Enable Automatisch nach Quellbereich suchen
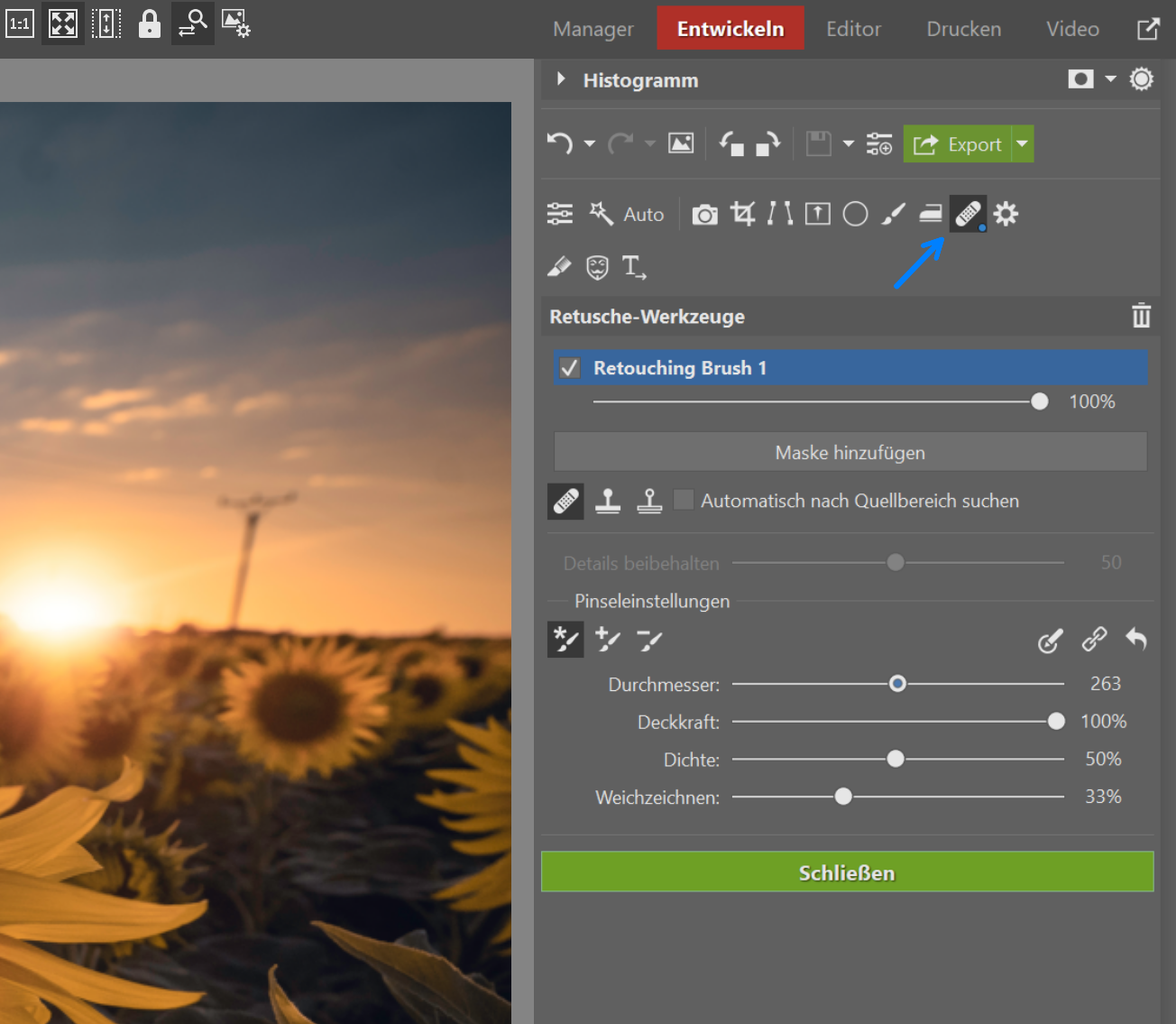Image resolution: width=1176 pixels, height=1024 pixels. pyautogui.click(x=684, y=500)
